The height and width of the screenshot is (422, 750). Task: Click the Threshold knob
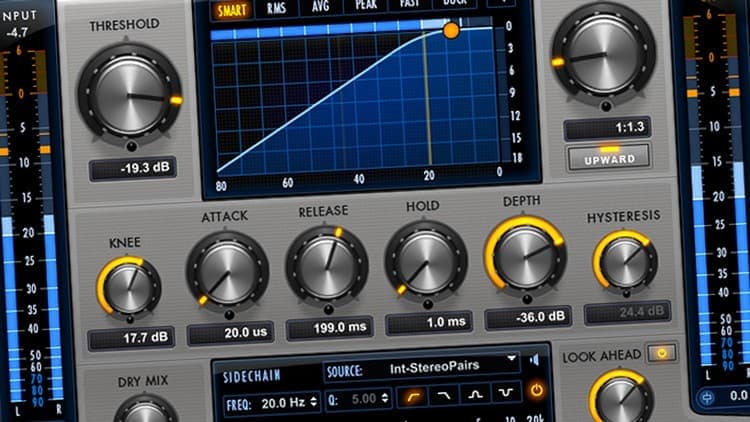(x=130, y=96)
